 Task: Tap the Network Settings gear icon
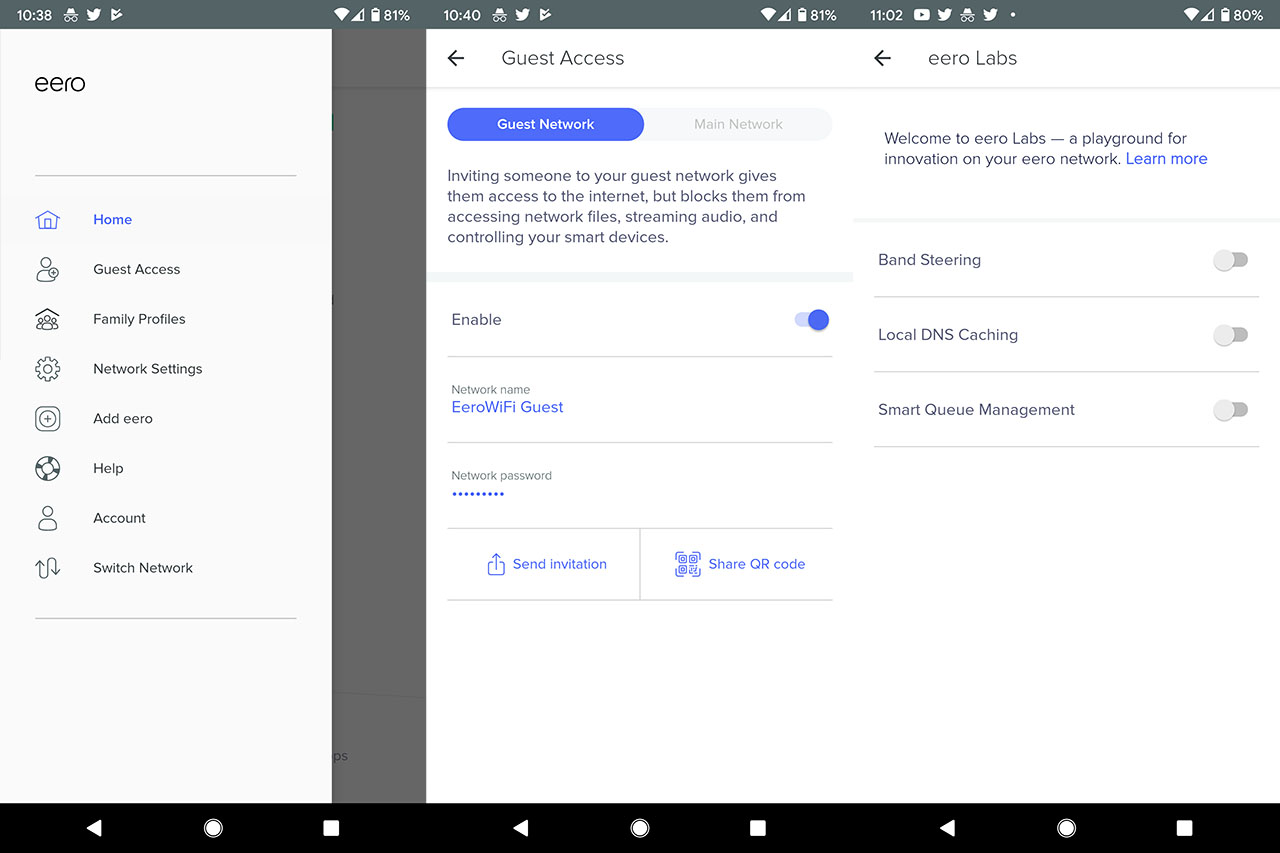click(x=47, y=369)
